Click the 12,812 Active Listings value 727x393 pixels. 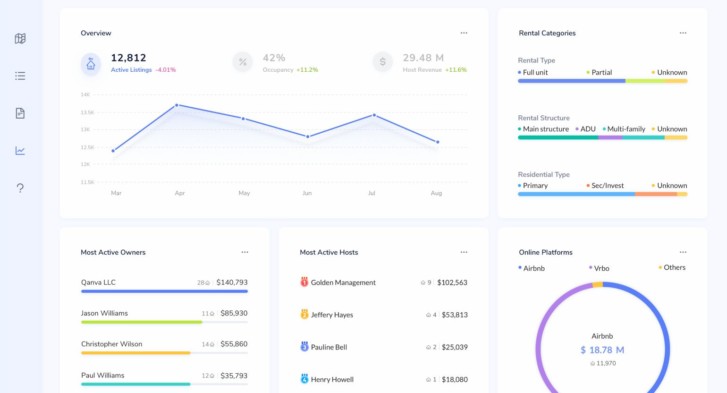click(x=128, y=58)
